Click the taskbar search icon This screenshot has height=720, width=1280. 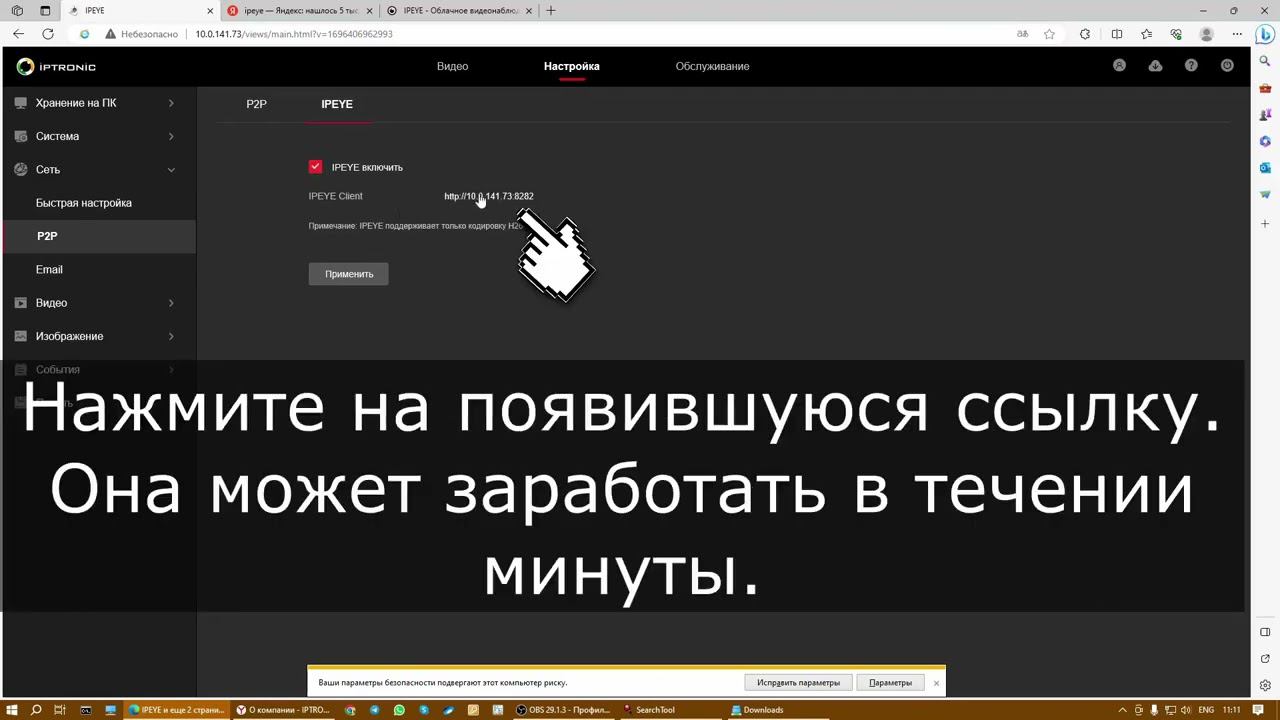[36, 710]
